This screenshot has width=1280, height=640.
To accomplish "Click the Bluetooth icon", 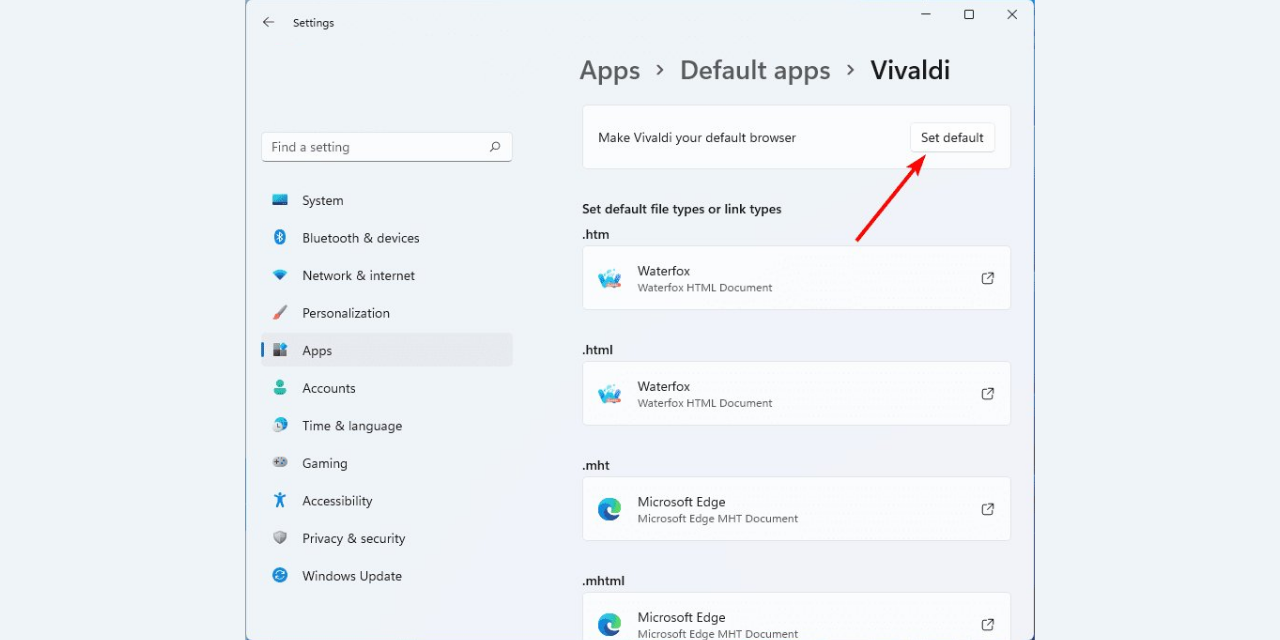I will (x=280, y=237).
